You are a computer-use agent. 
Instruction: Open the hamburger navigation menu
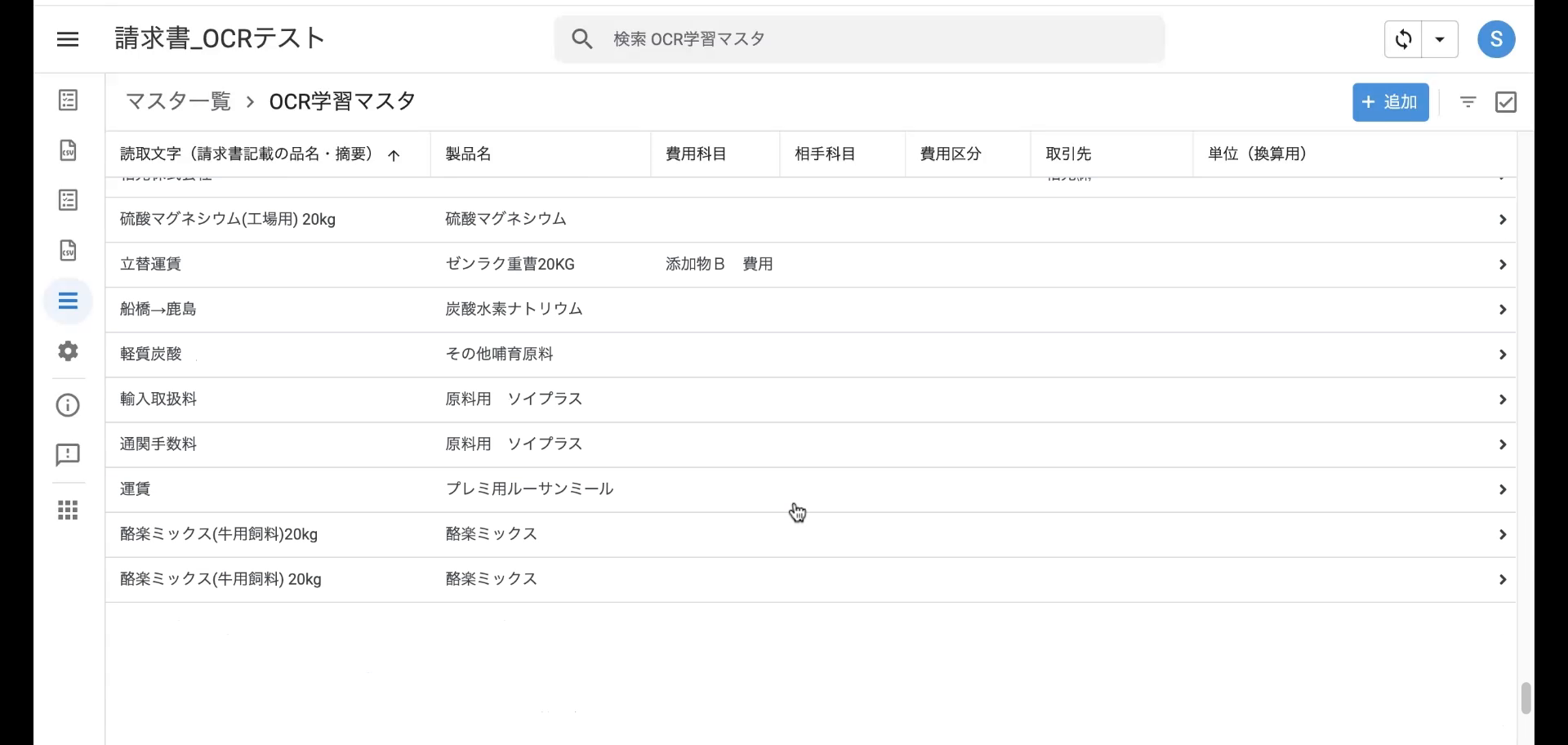pos(68,39)
